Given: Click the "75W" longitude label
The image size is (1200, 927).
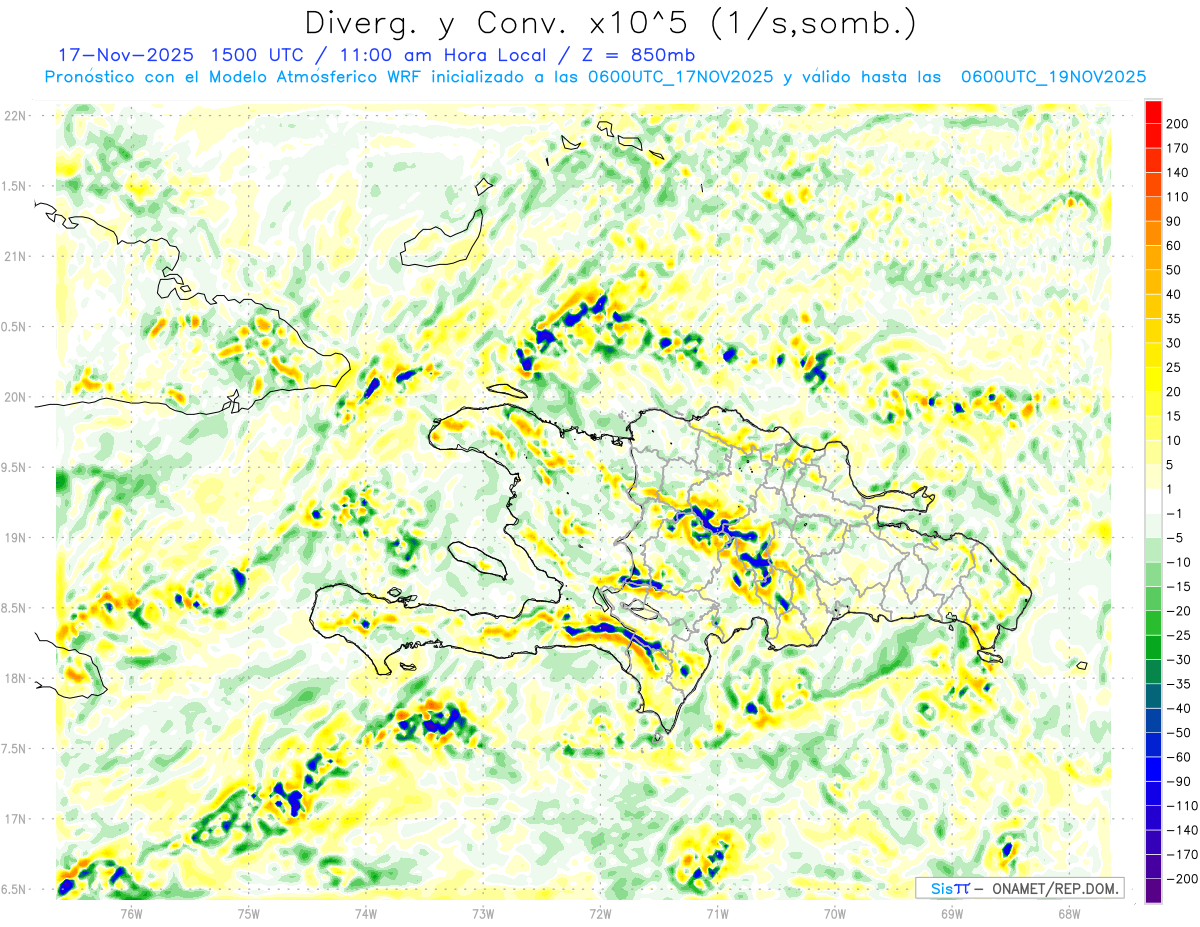Looking at the screenshot, I should pos(249,912).
